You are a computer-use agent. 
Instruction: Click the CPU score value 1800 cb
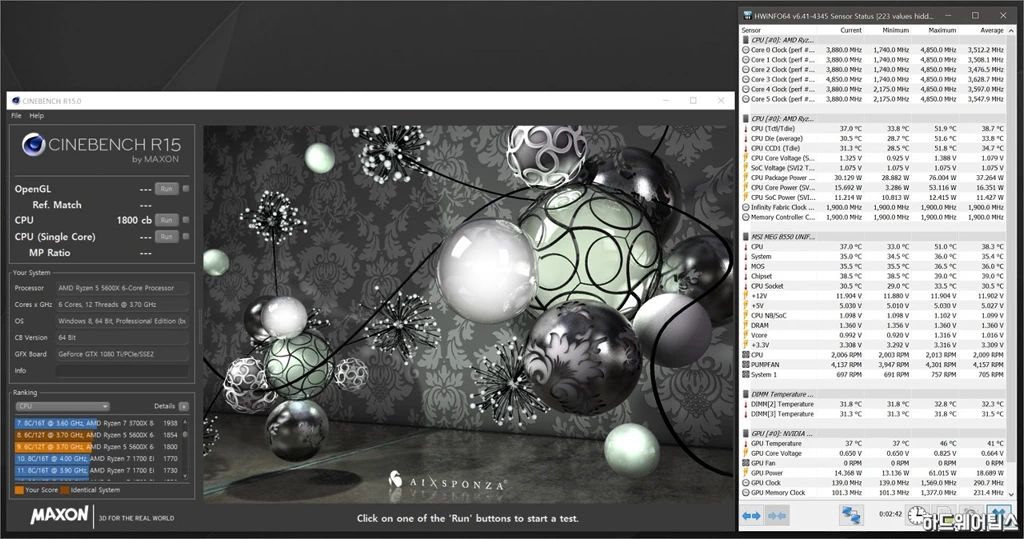point(134,220)
